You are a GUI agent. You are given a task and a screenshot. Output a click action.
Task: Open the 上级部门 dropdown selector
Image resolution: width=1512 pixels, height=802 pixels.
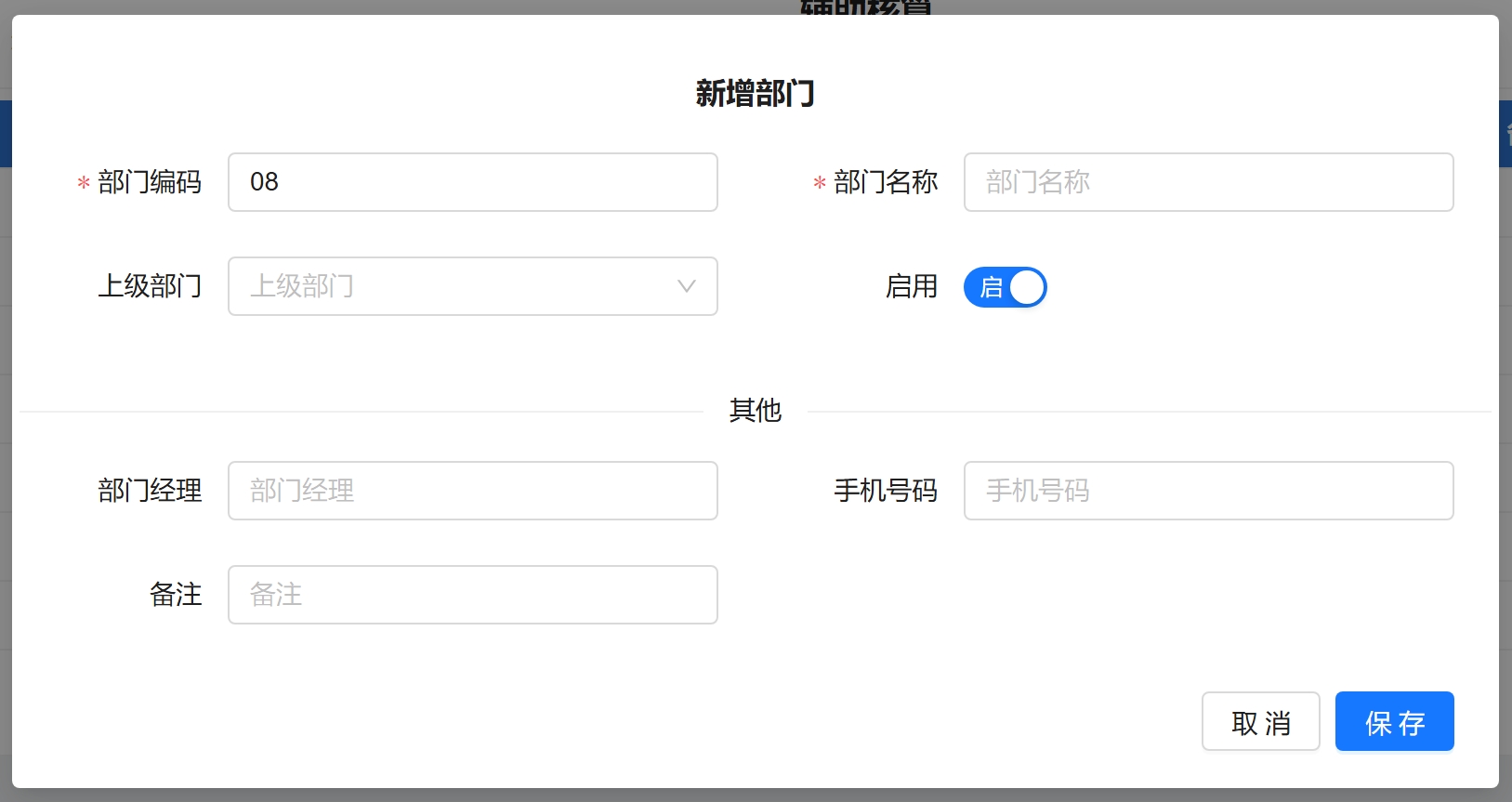tap(455, 286)
